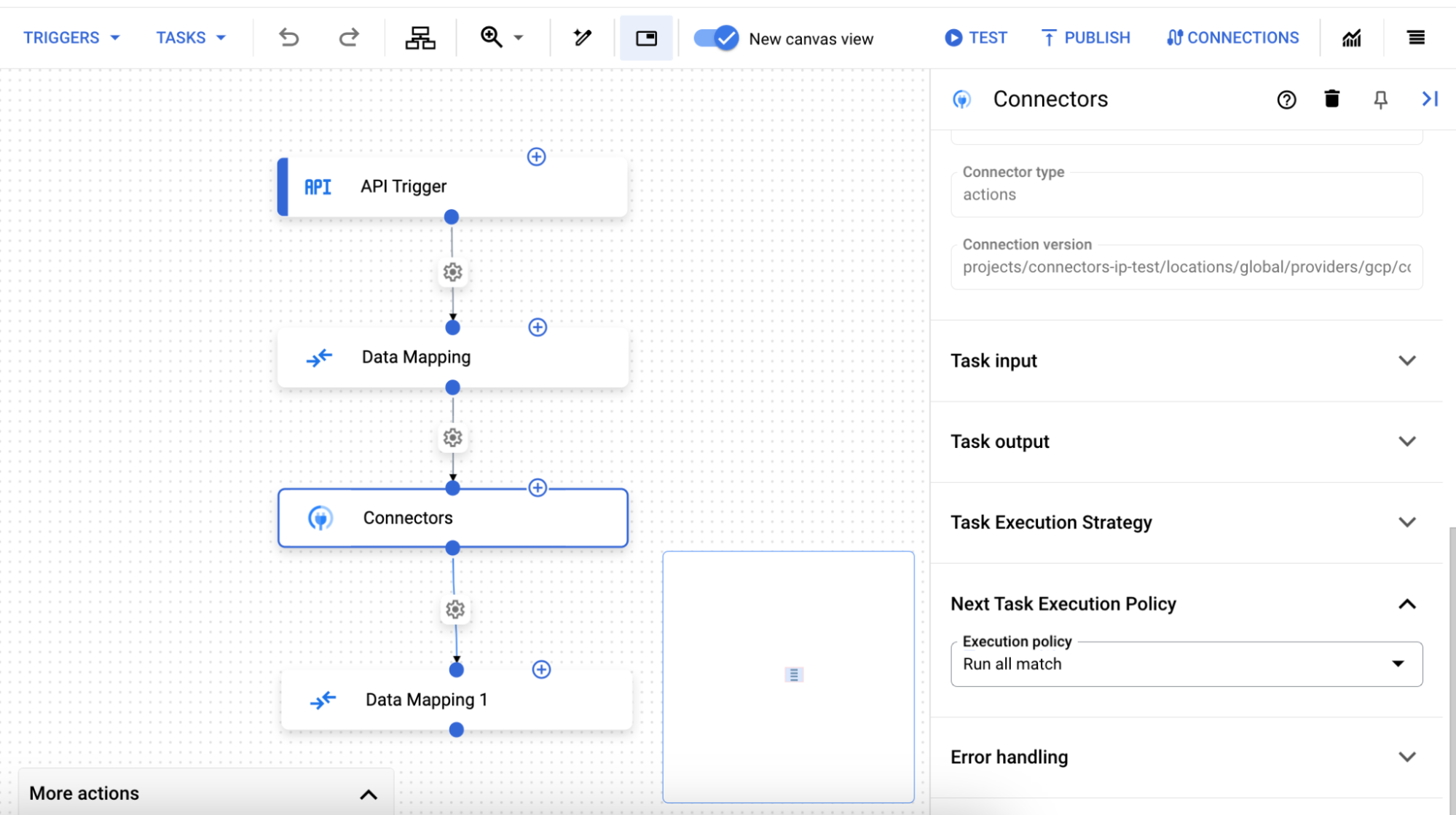Click the node layout/arrange icon

click(421, 38)
